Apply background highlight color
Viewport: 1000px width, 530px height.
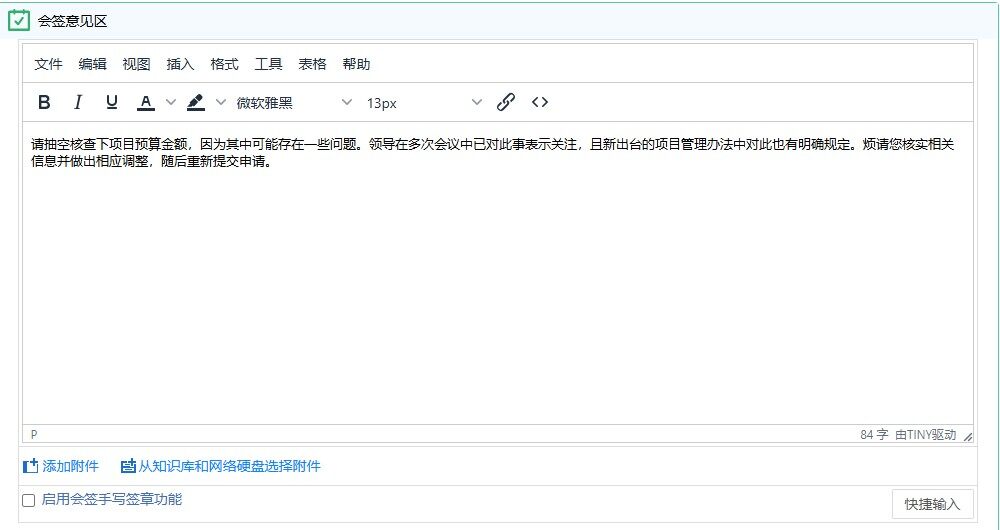pyautogui.click(x=196, y=102)
